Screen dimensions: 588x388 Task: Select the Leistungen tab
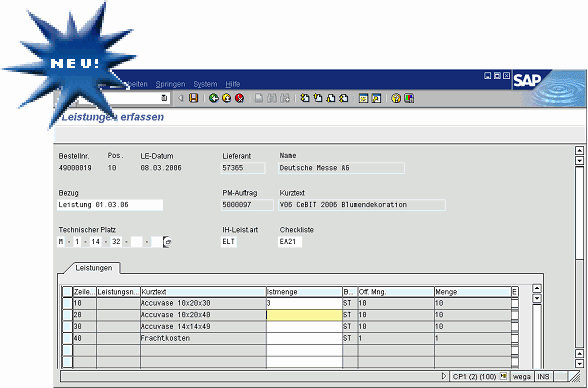pyautogui.click(x=94, y=268)
